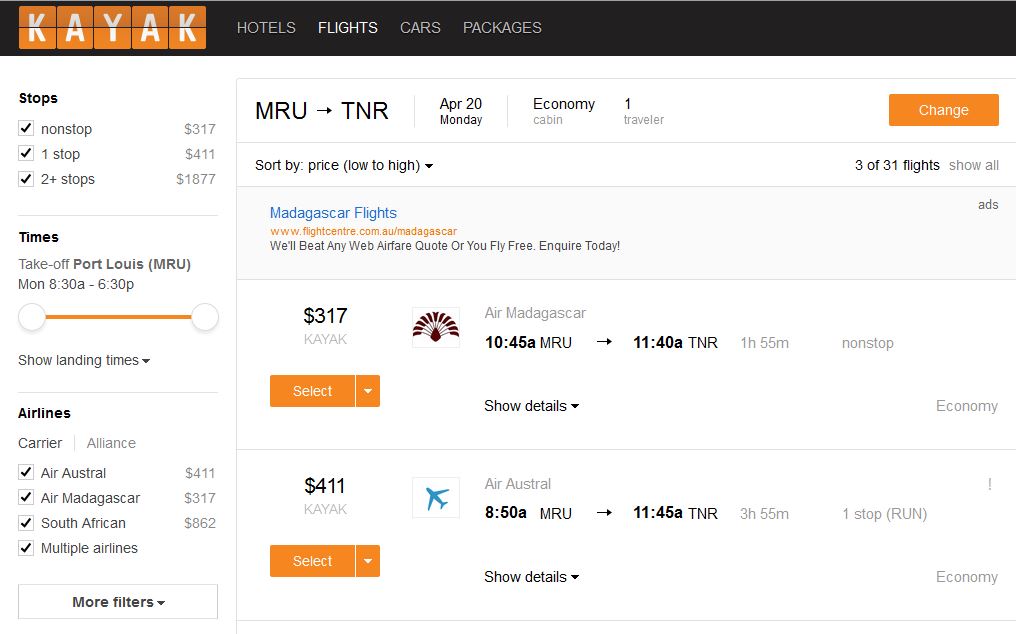The width and height of the screenshot is (1016, 634).
Task: Open the flightcentre.com.au/madagascar URL link
Action: [x=364, y=231]
